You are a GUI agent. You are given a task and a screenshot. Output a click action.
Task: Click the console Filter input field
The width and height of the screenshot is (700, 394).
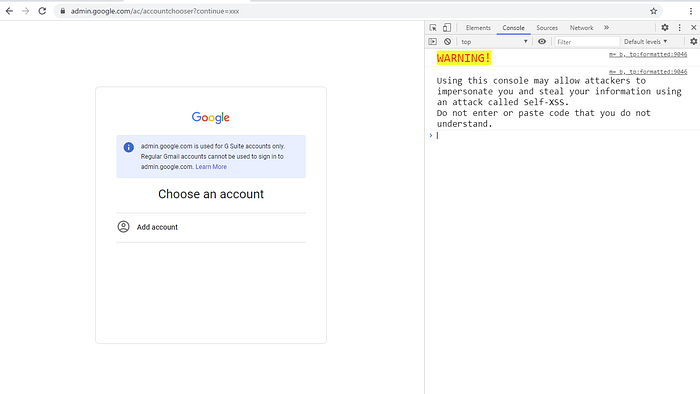click(x=587, y=41)
